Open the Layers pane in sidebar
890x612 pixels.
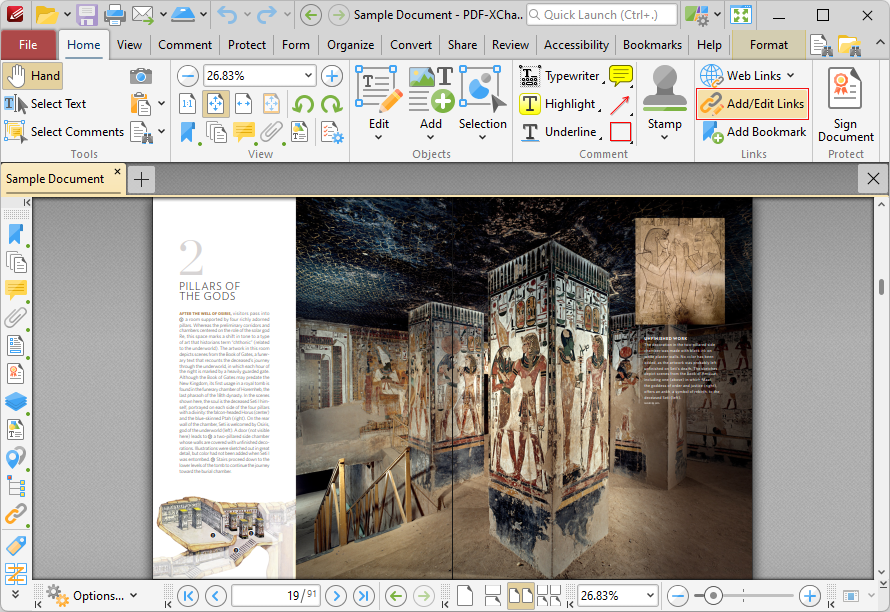16,401
